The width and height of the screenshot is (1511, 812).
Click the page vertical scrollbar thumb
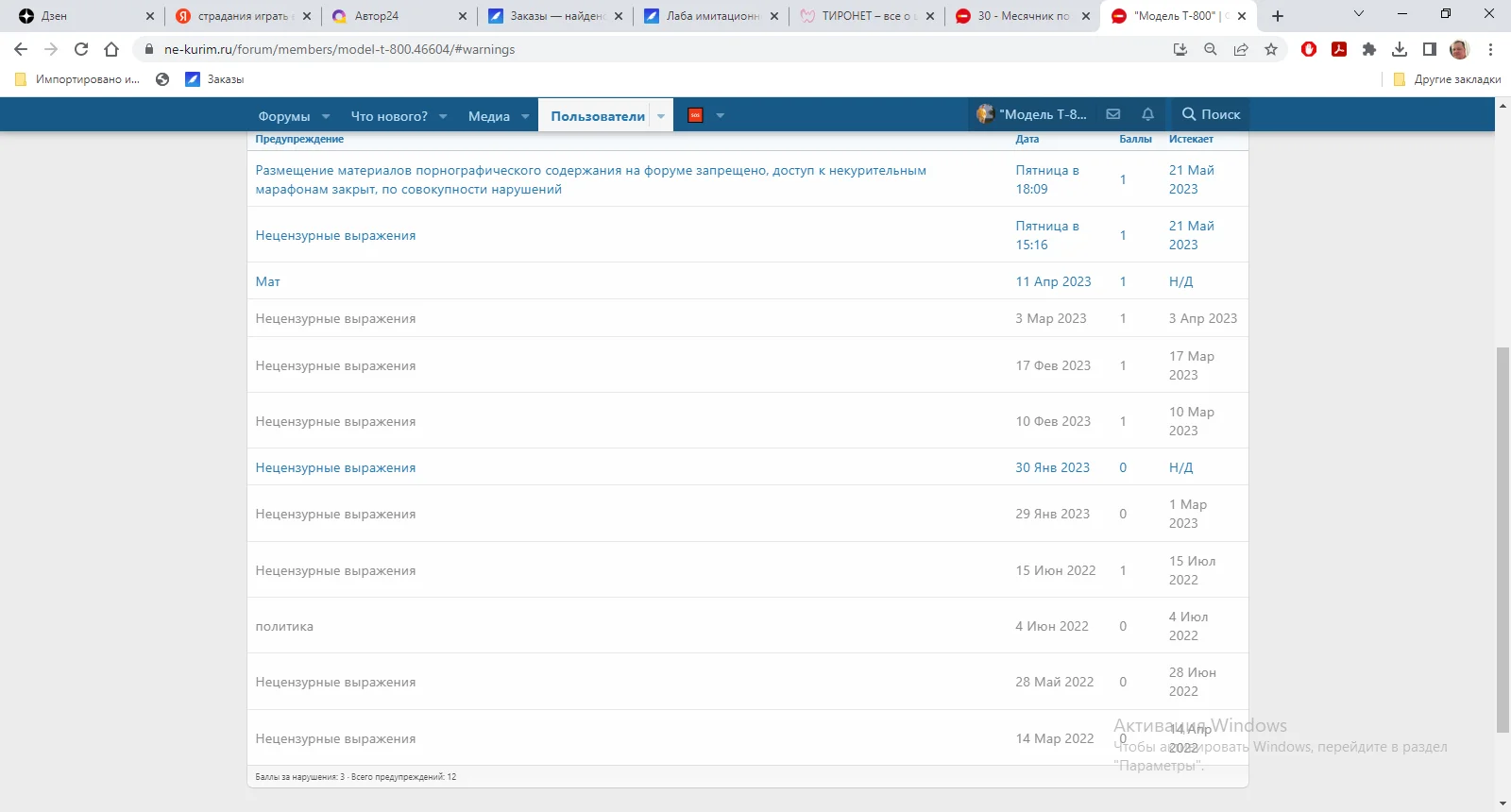[1503, 540]
